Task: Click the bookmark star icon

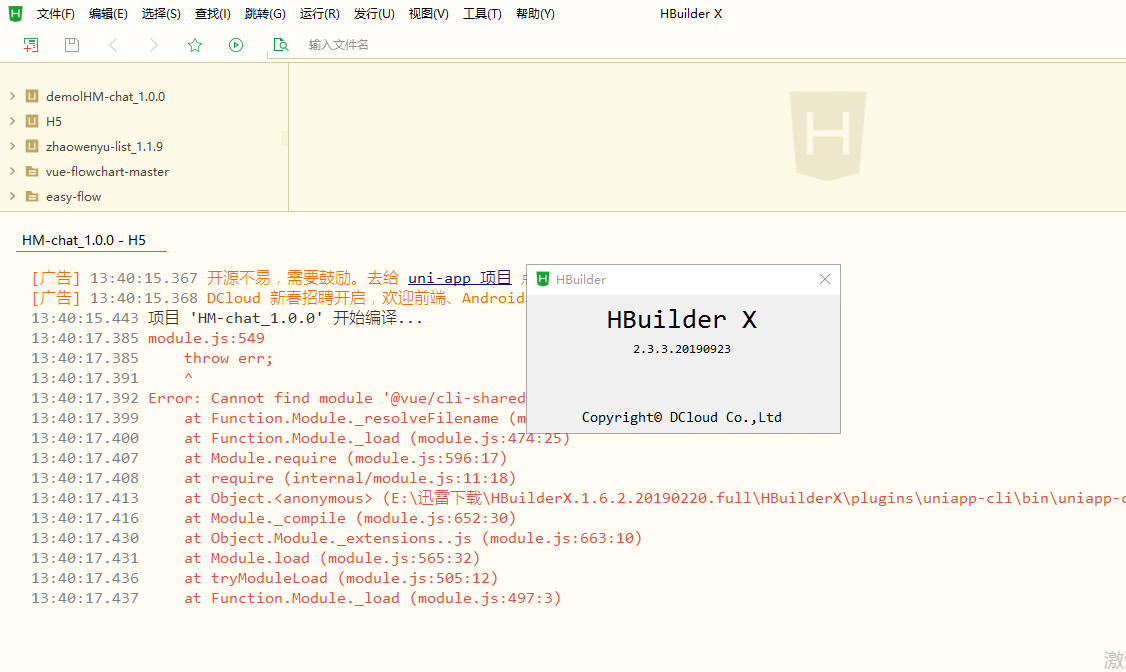Action: pos(195,45)
